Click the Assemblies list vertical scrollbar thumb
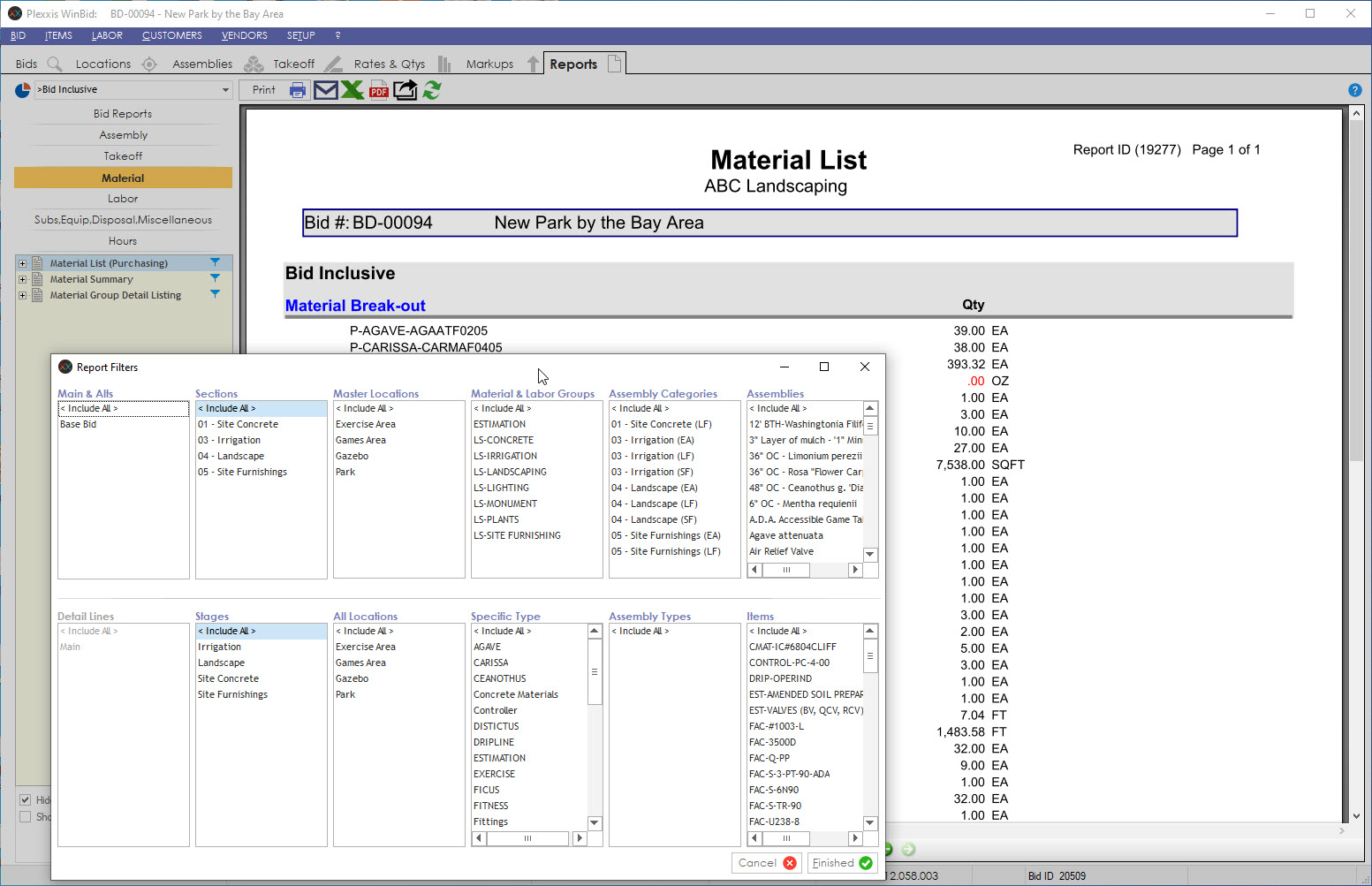This screenshot has height=886, width=1372. [870, 426]
